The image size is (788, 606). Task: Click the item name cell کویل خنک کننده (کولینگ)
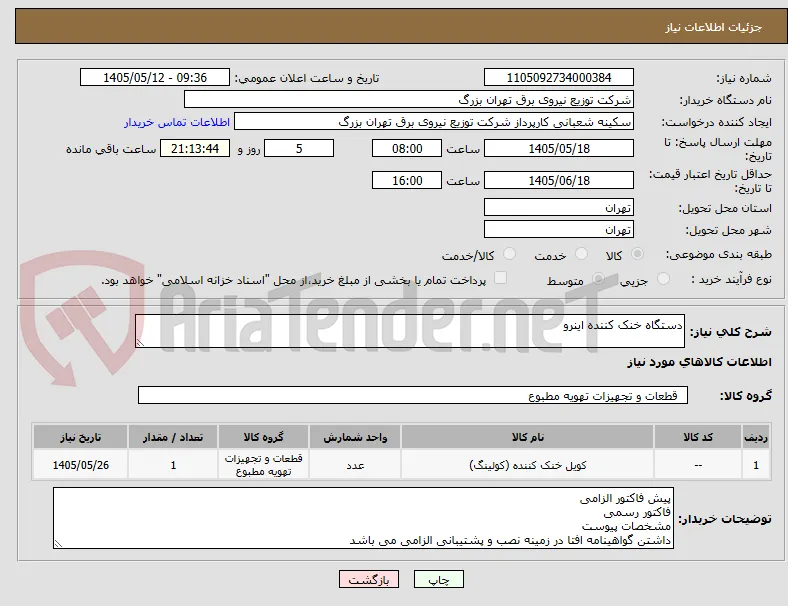[527, 465]
